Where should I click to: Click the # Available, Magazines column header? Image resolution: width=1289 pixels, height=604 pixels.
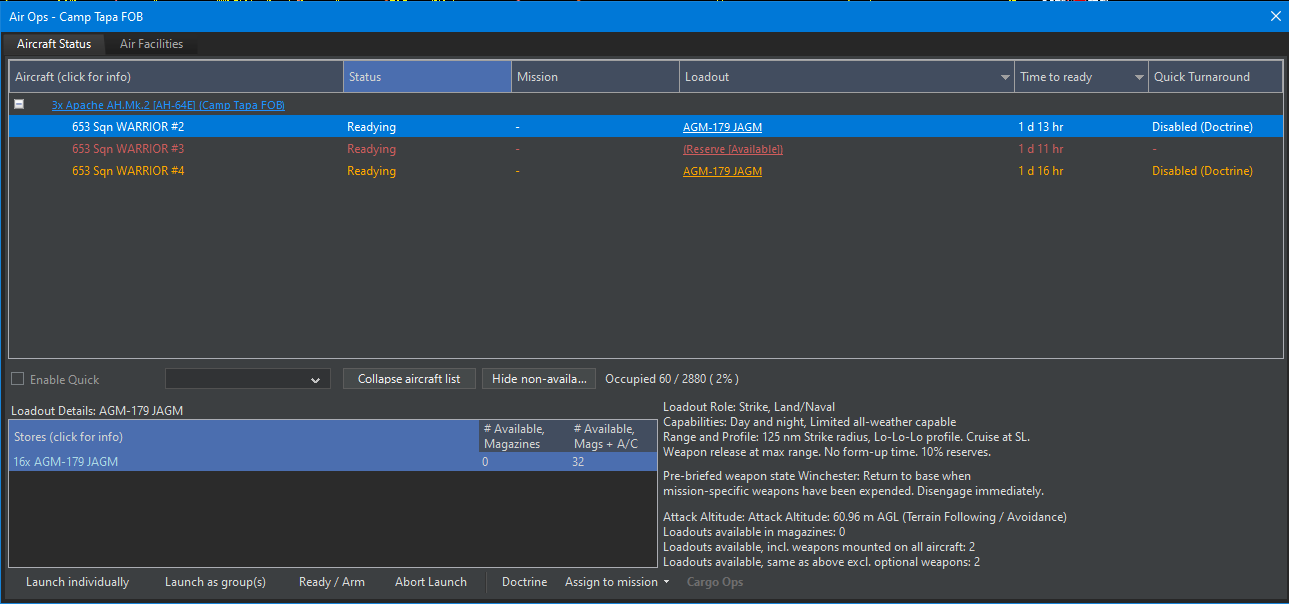click(524, 436)
